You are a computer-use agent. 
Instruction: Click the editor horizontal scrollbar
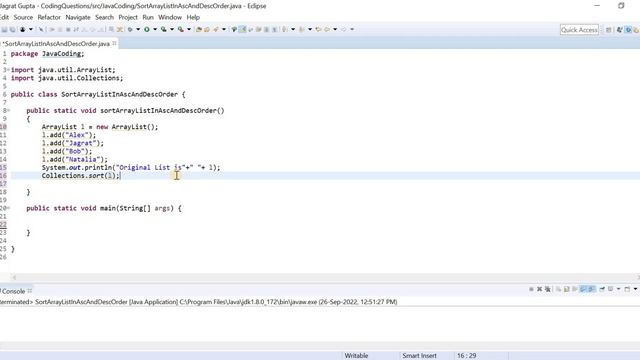(x=324, y=277)
